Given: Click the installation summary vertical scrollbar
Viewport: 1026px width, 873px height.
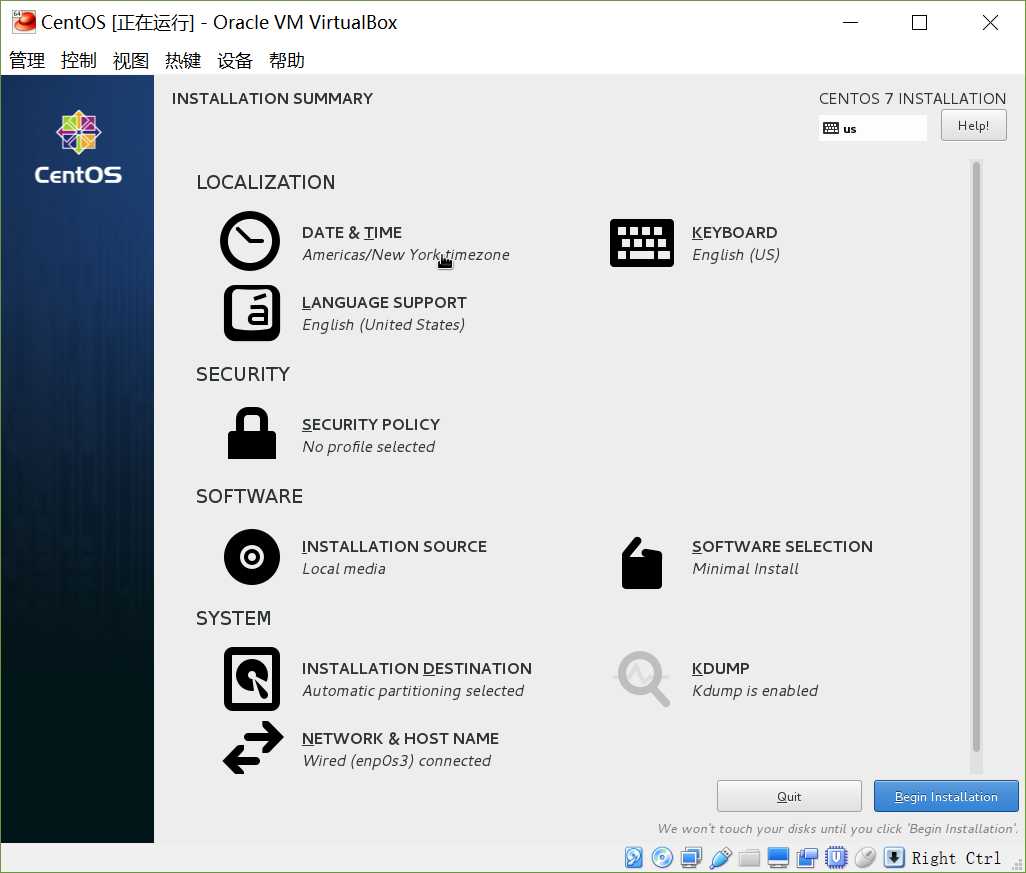Looking at the screenshot, I should coord(976,457).
